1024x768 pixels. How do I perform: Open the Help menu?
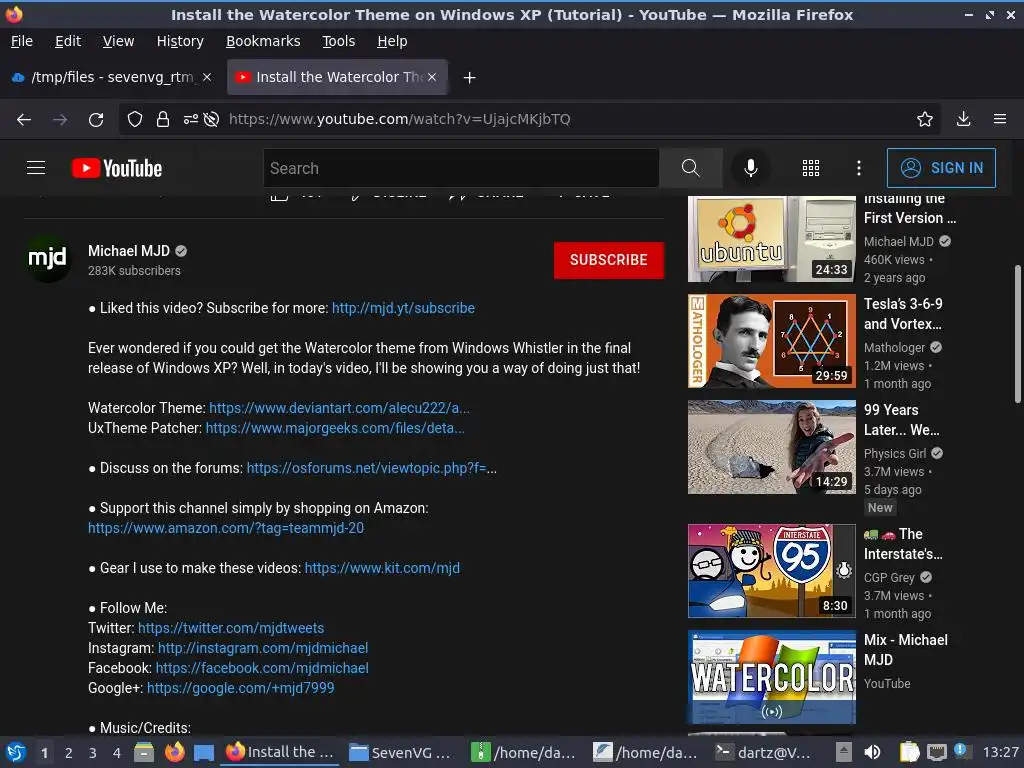pos(392,41)
